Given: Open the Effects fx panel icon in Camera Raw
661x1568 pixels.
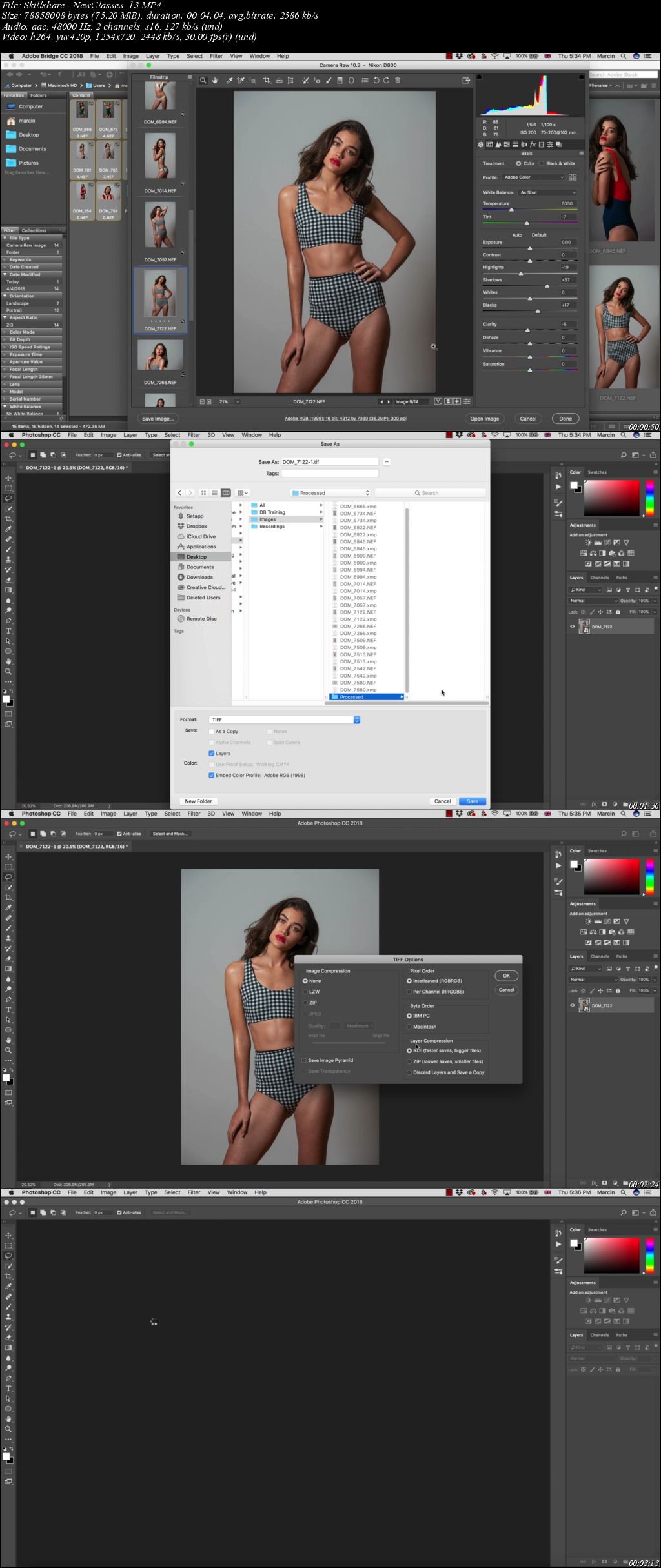Looking at the screenshot, I should pos(533,145).
